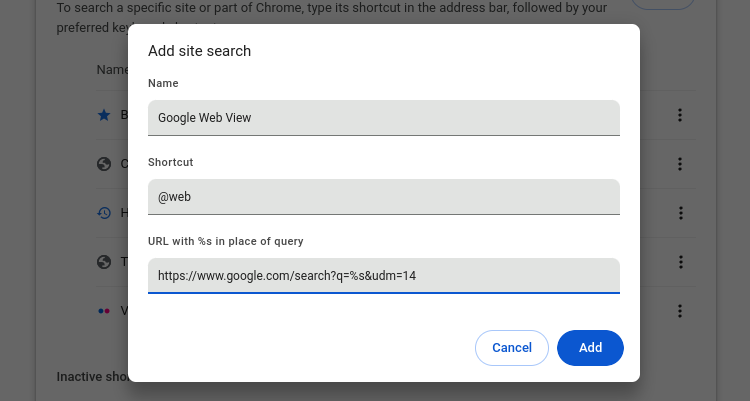The width and height of the screenshot is (750, 401).
Task: Click the Inactive shortcuts heading
Action: tap(90, 377)
